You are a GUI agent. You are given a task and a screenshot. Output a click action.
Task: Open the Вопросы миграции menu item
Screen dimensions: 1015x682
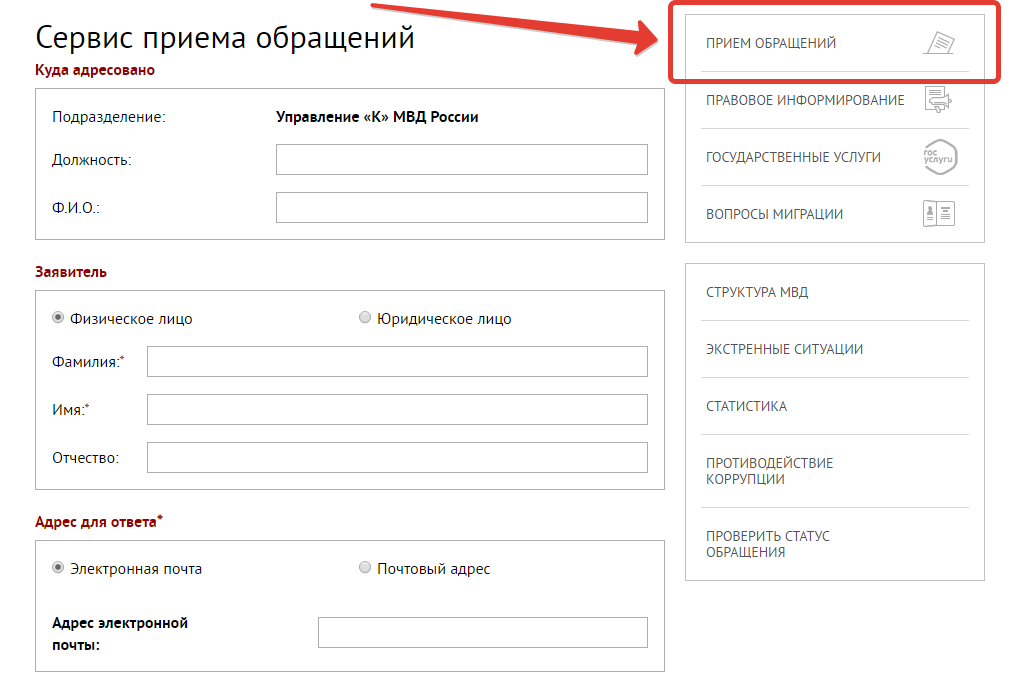(x=774, y=214)
